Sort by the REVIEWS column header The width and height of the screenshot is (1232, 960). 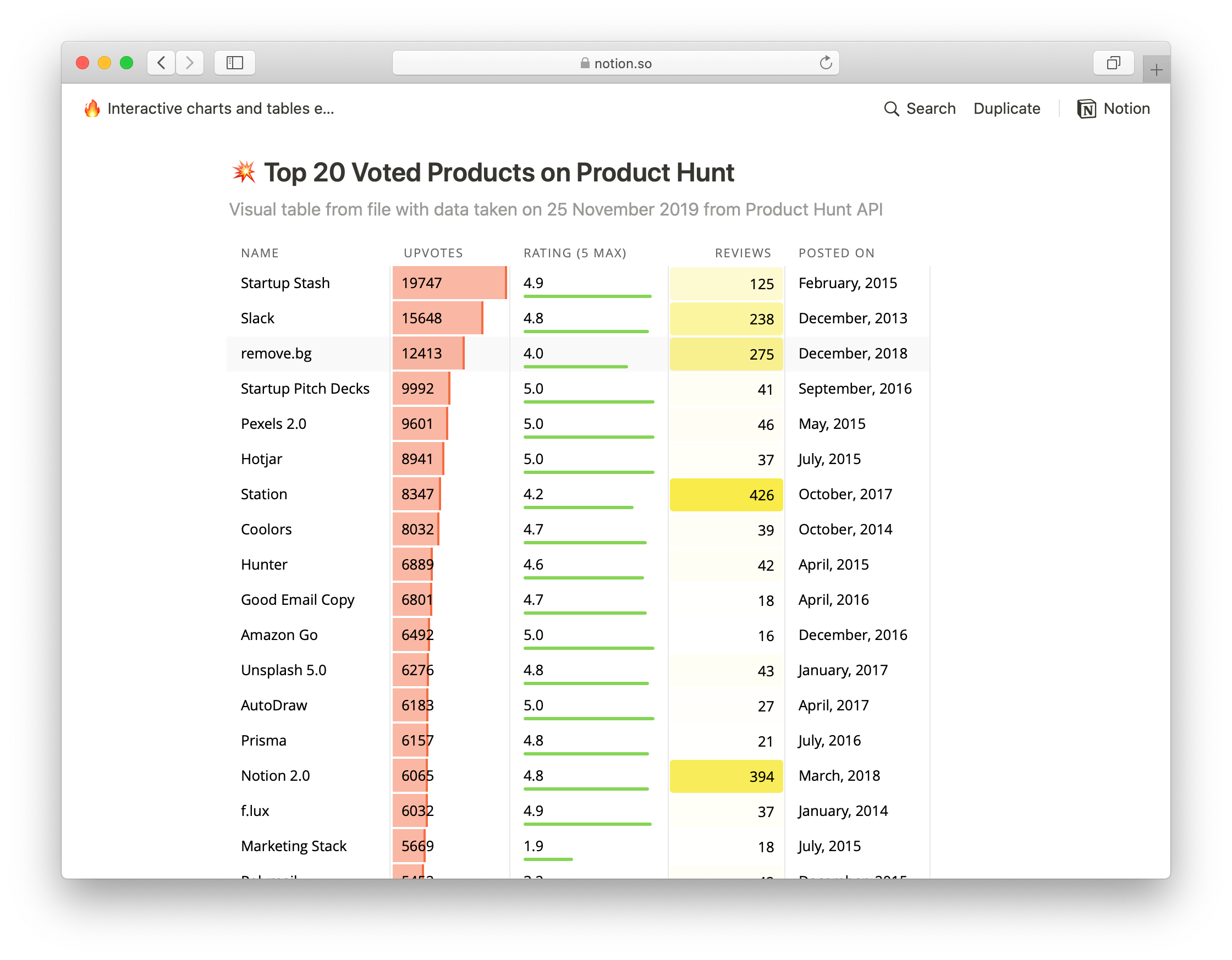point(743,253)
